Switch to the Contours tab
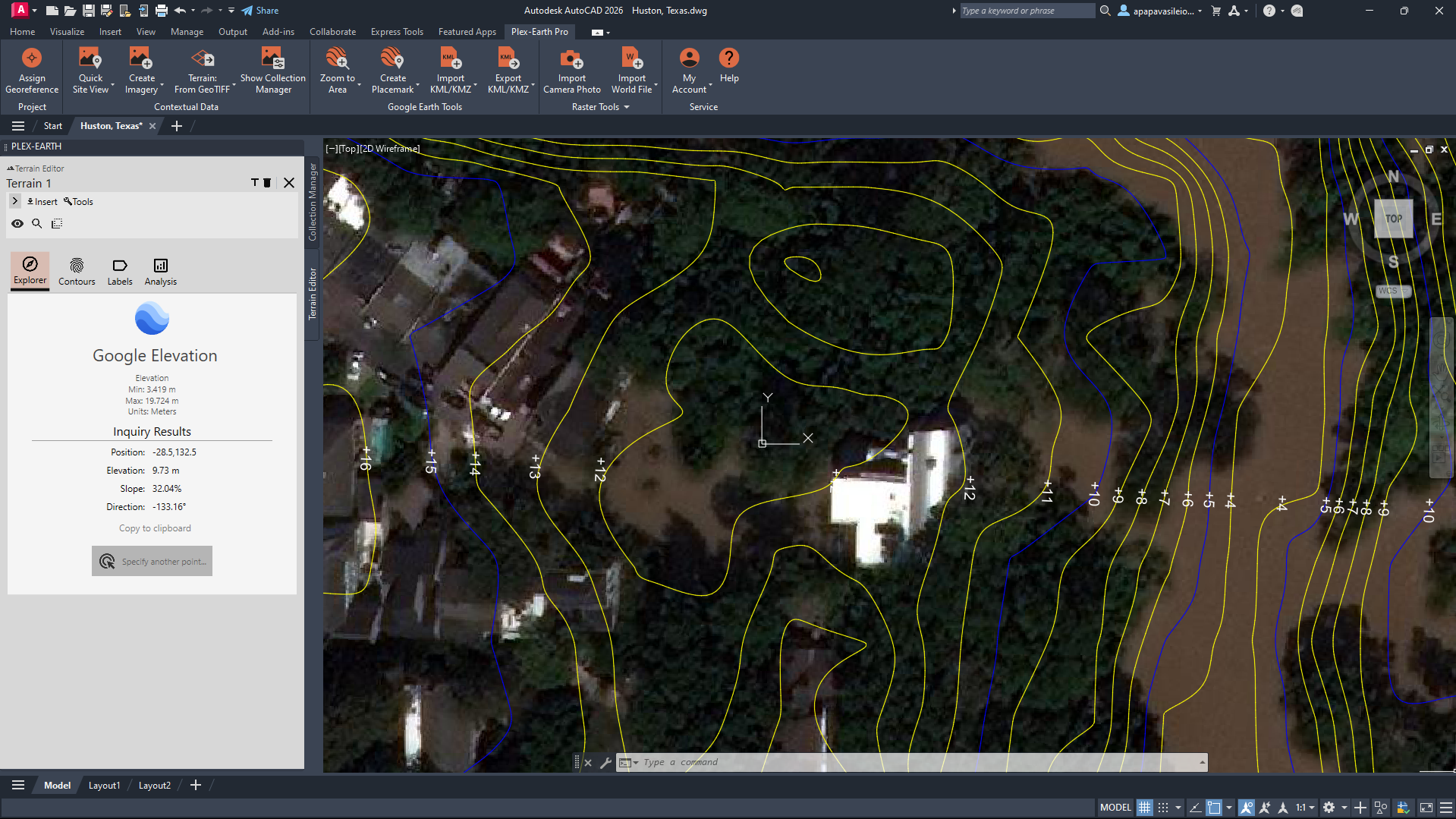The width and height of the screenshot is (1456, 819). click(x=77, y=271)
